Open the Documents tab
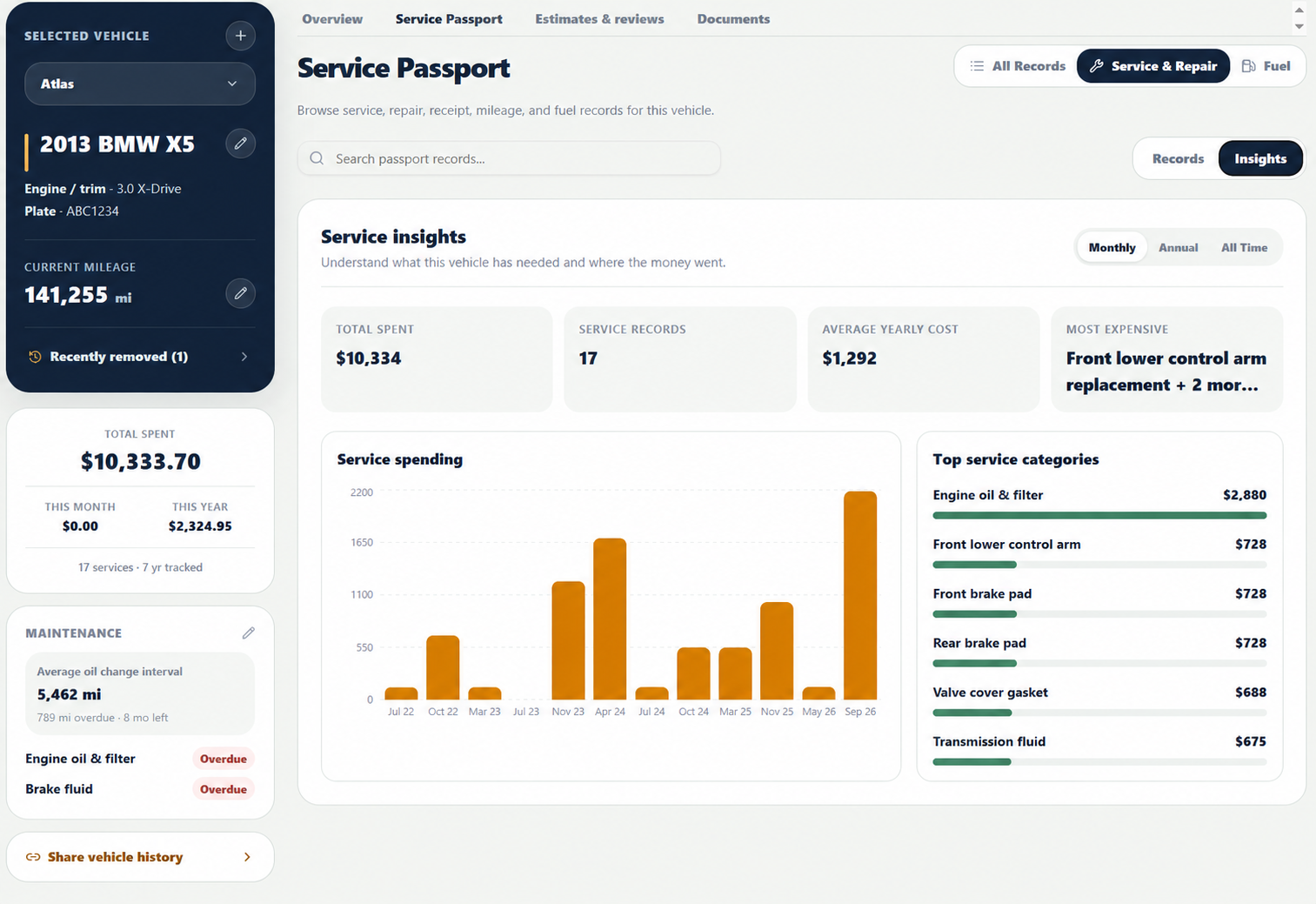The image size is (1316, 904). pyautogui.click(x=733, y=19)
